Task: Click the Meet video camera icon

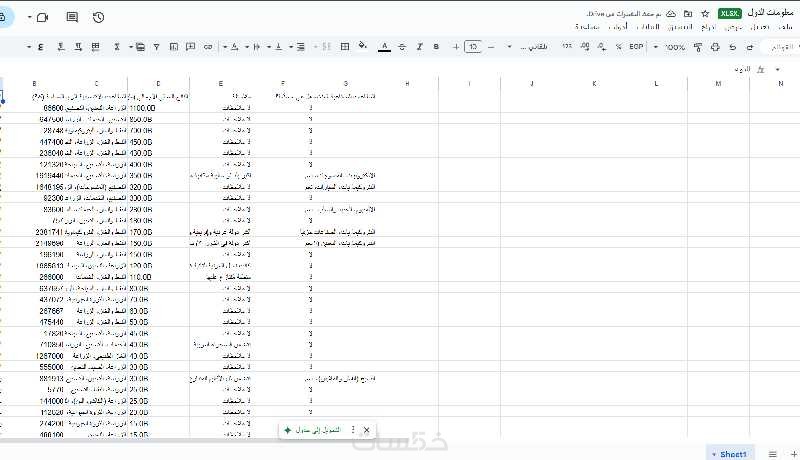Action: (x=43, y=17)
